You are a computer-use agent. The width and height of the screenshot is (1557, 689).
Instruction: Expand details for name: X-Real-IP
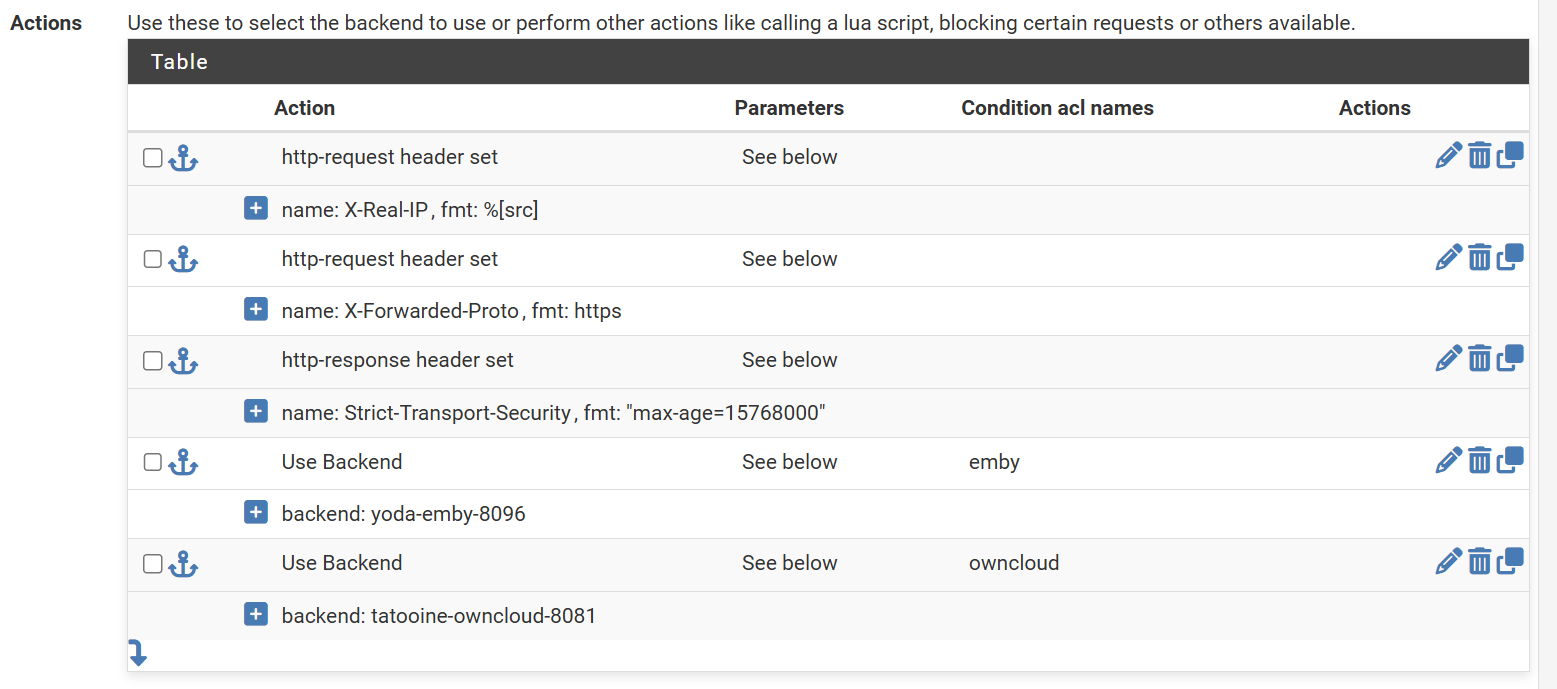click(256, 208)
